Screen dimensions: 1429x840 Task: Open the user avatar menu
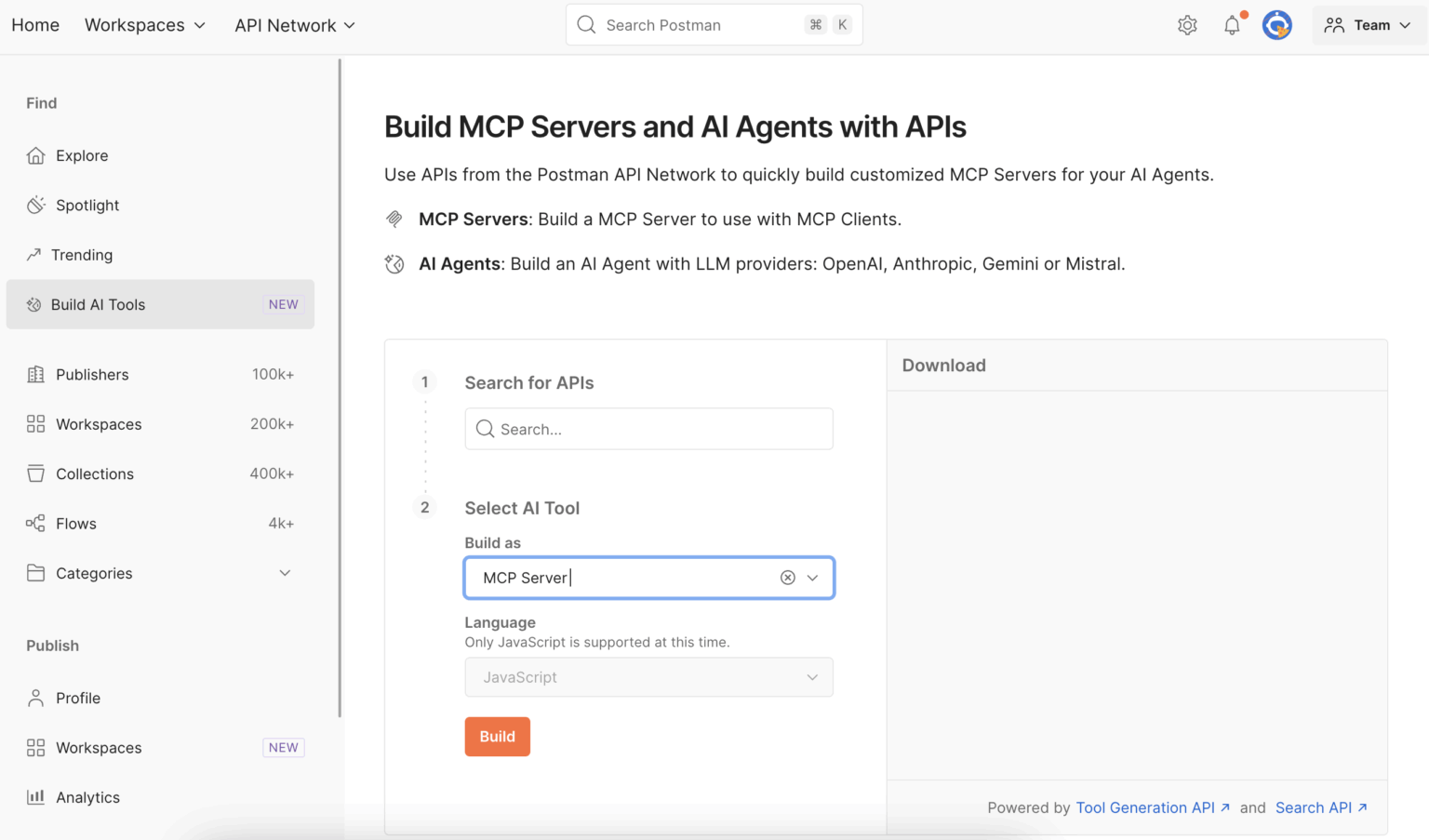coord(1276,25)
